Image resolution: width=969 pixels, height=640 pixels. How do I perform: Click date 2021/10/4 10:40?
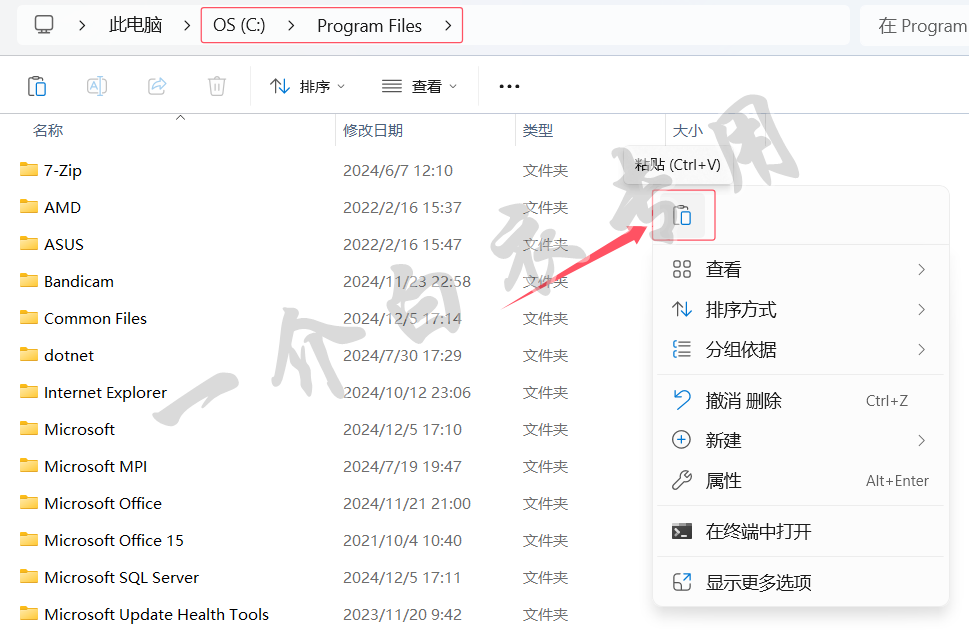click(402, 541)
